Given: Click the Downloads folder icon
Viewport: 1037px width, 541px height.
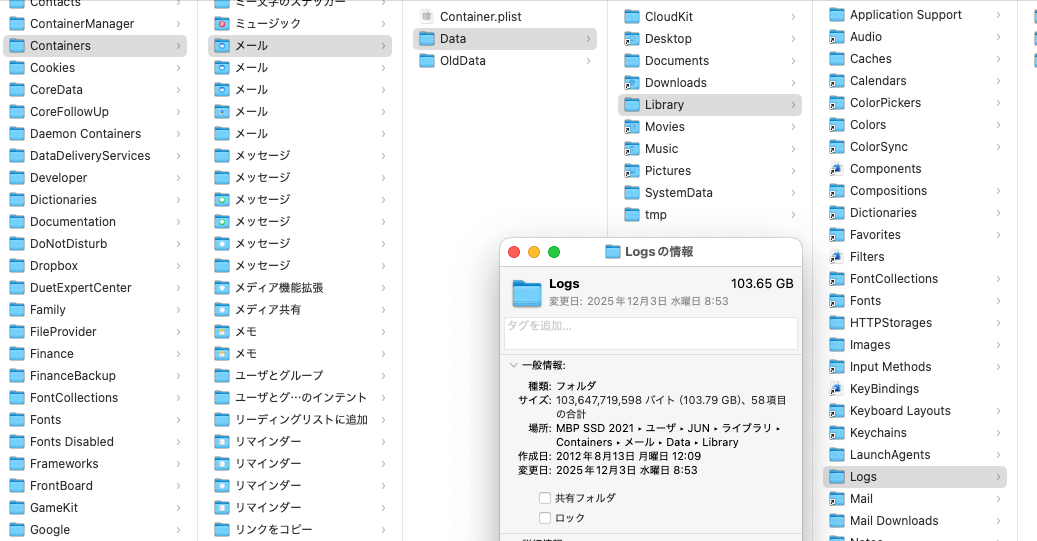Looking at the screenshot, I should pos(632,83).
